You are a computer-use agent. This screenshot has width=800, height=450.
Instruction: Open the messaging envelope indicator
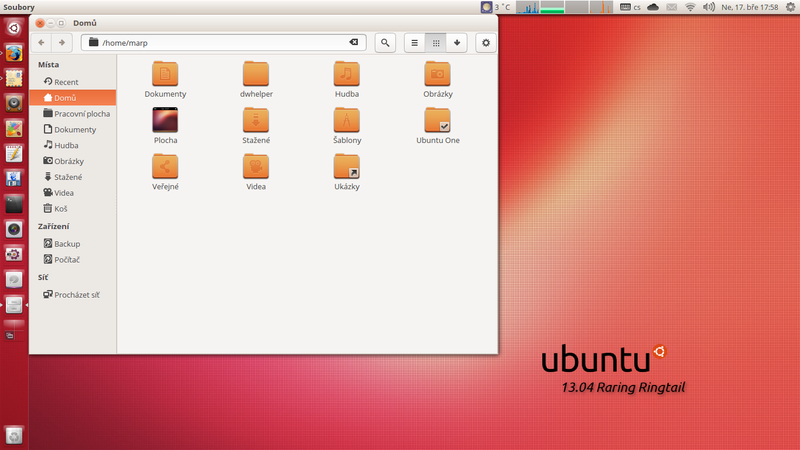[x=672, y=7]
